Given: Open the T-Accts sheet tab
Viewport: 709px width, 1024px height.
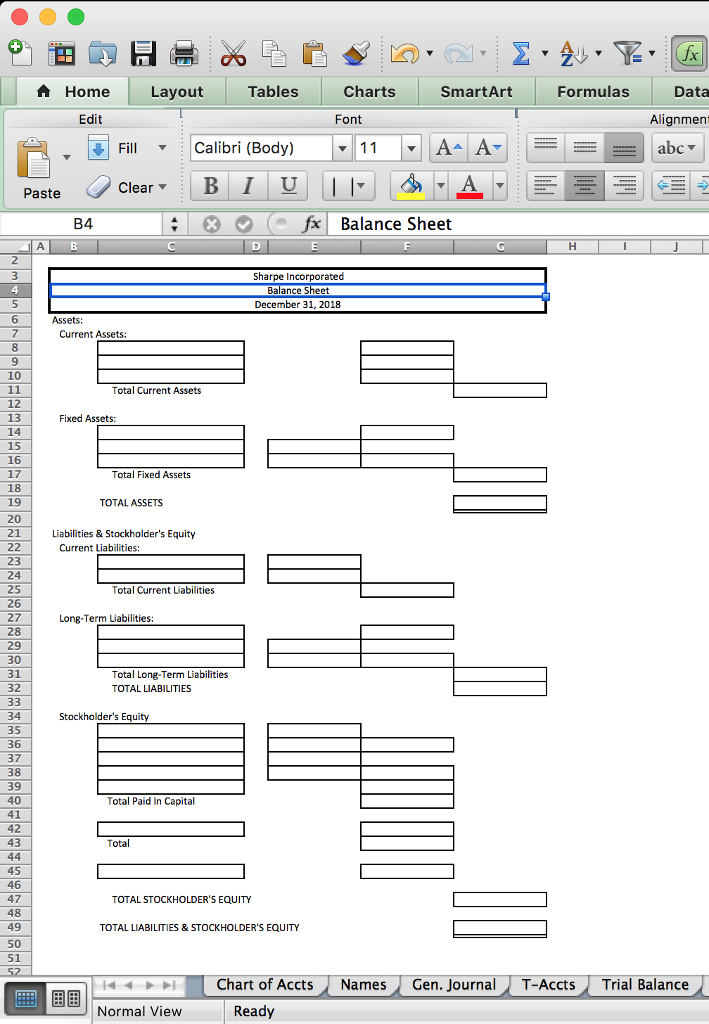Looking at the screenshot, I should click(548, 985).
